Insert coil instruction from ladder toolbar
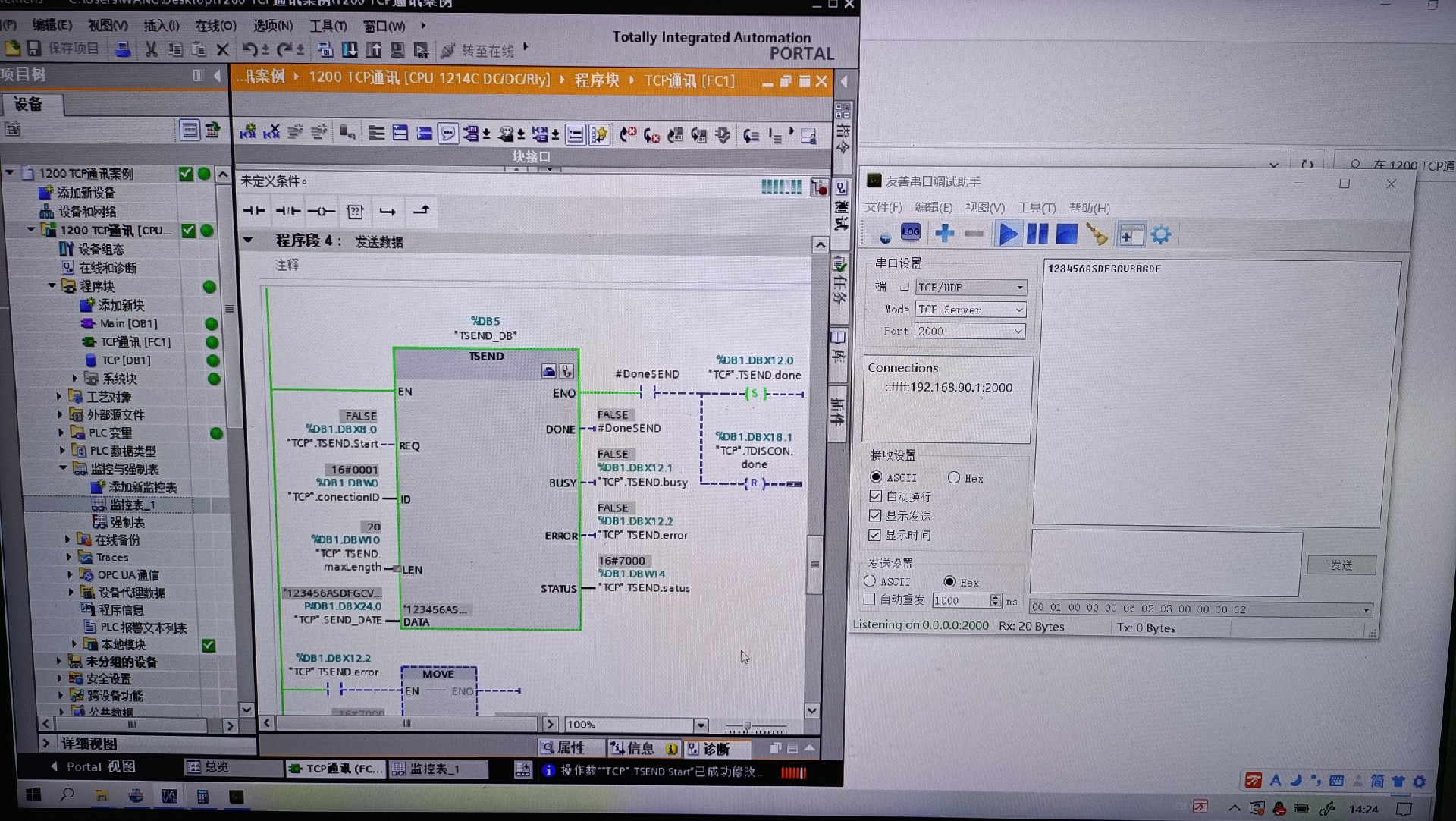This screenshot has height=821, width=1456. pos(321,211)
